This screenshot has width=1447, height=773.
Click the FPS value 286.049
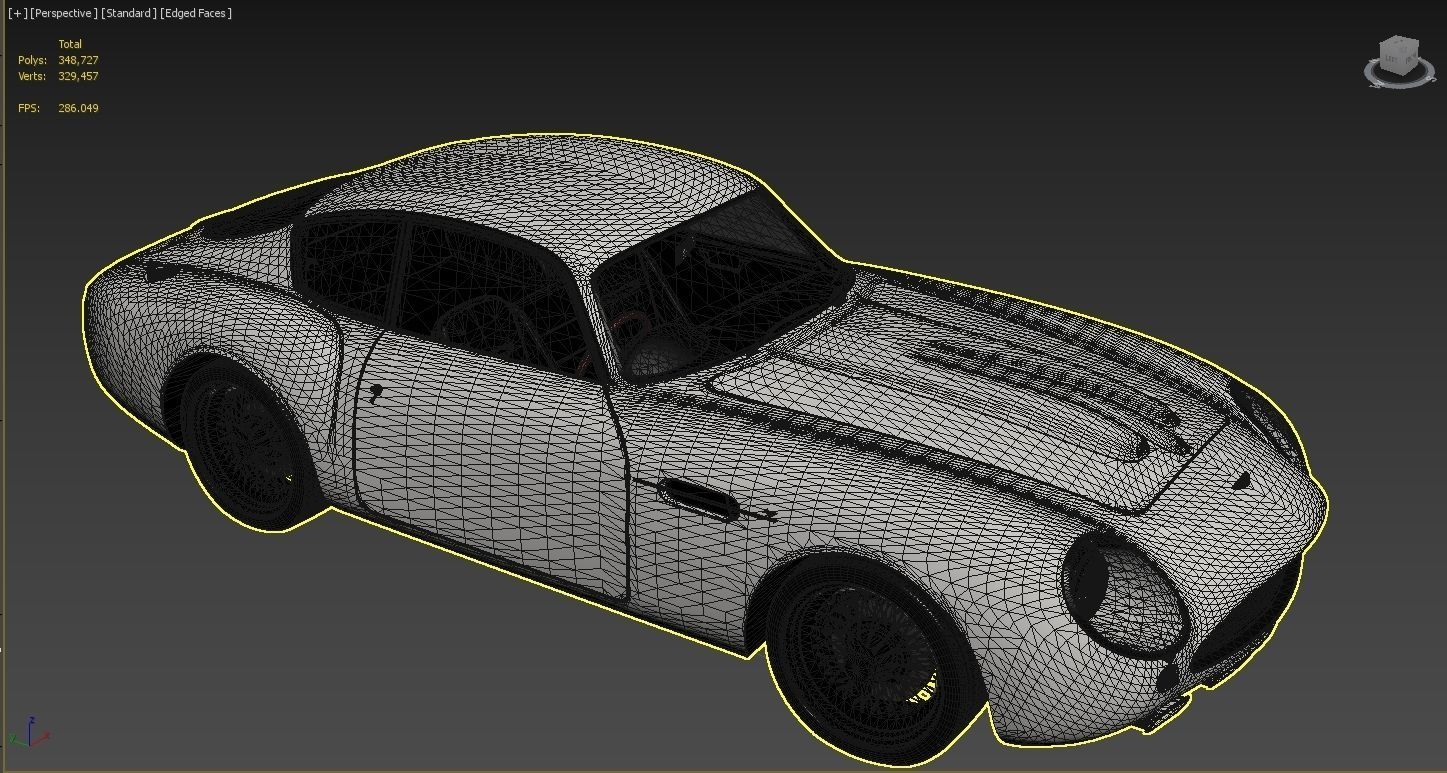(78, 108)
